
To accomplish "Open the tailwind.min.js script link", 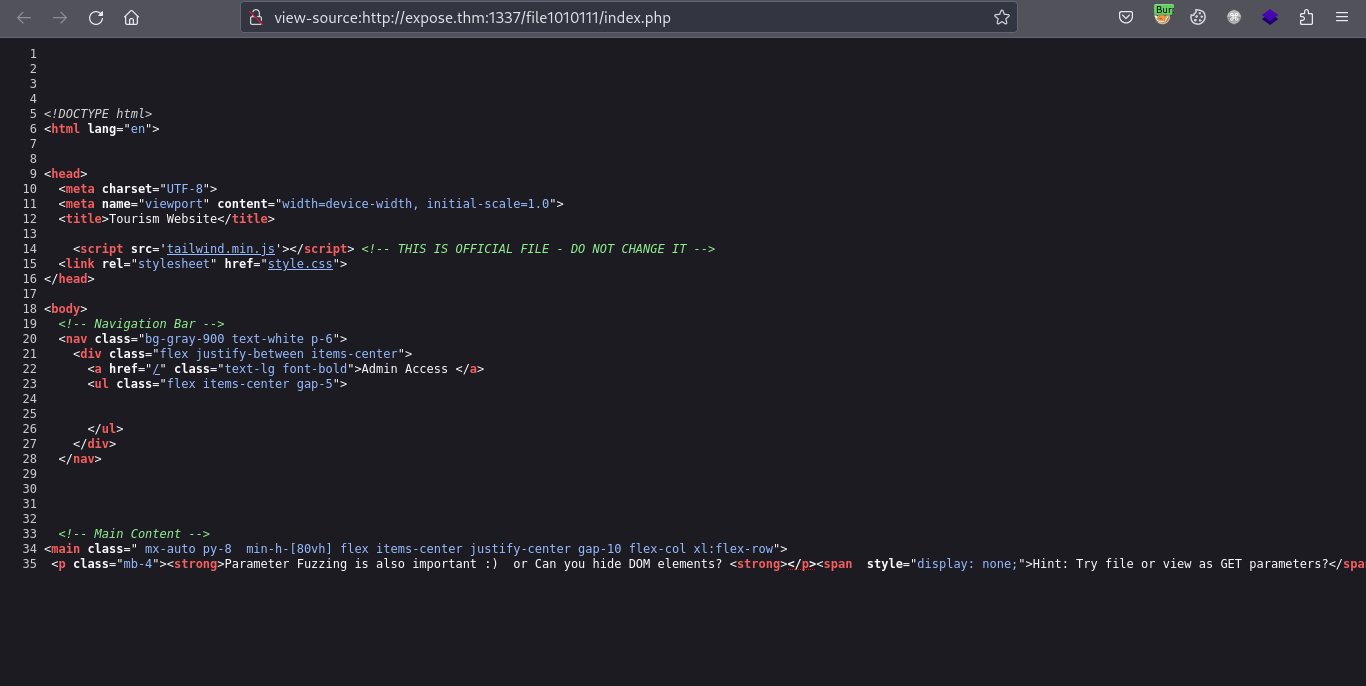I will click(x=220, y=249).
